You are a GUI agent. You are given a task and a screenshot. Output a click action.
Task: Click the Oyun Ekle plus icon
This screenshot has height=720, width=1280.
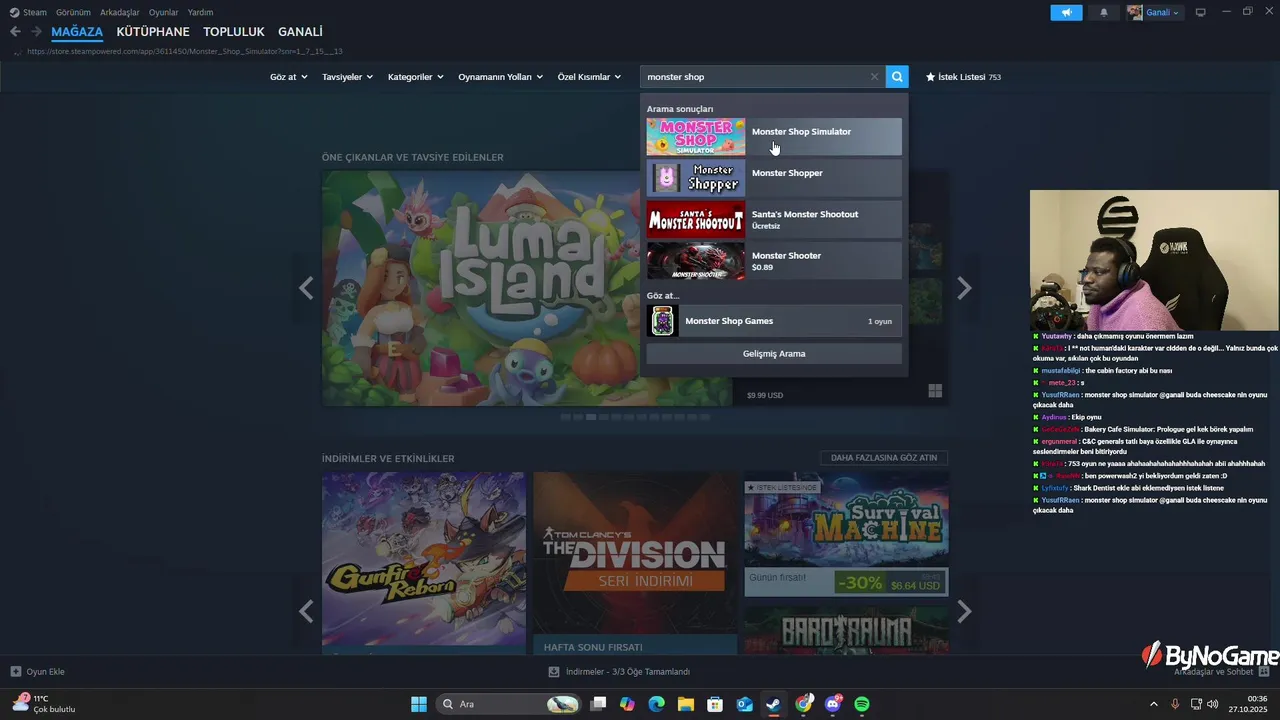(x=15, y=672)
